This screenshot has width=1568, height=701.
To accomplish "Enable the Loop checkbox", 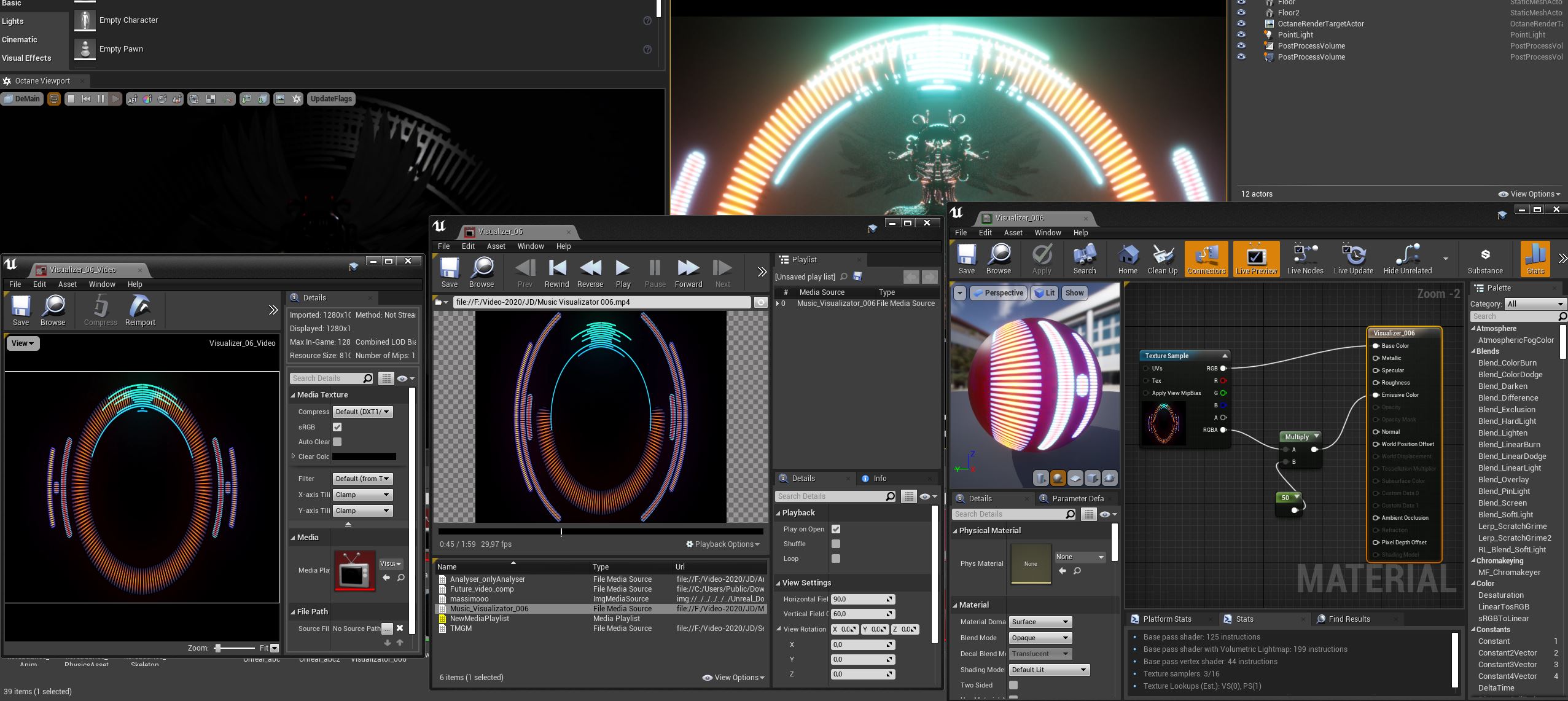I will tap(835, 558).
